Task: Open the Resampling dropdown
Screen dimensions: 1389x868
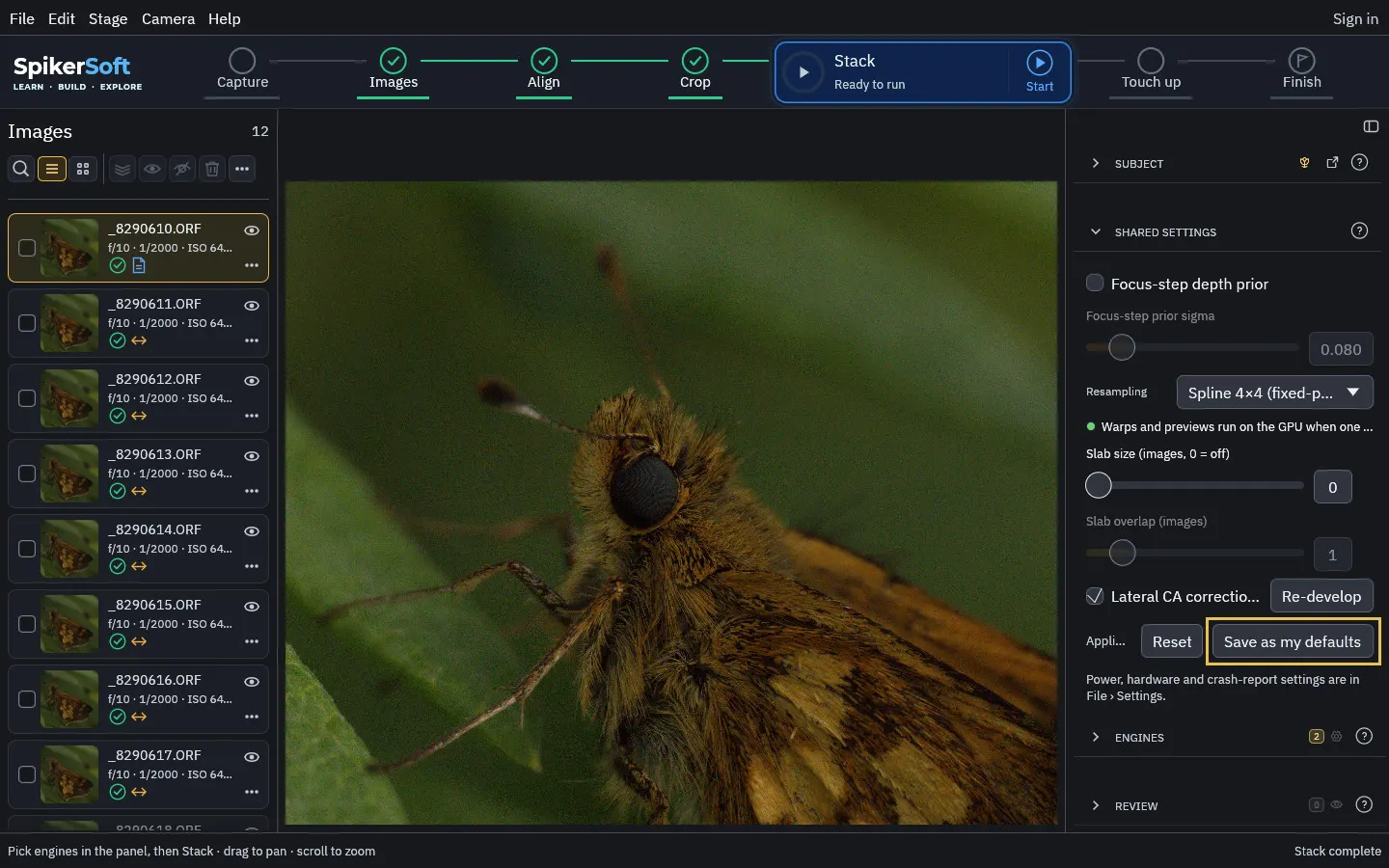Action: (x=1274, y=393)
